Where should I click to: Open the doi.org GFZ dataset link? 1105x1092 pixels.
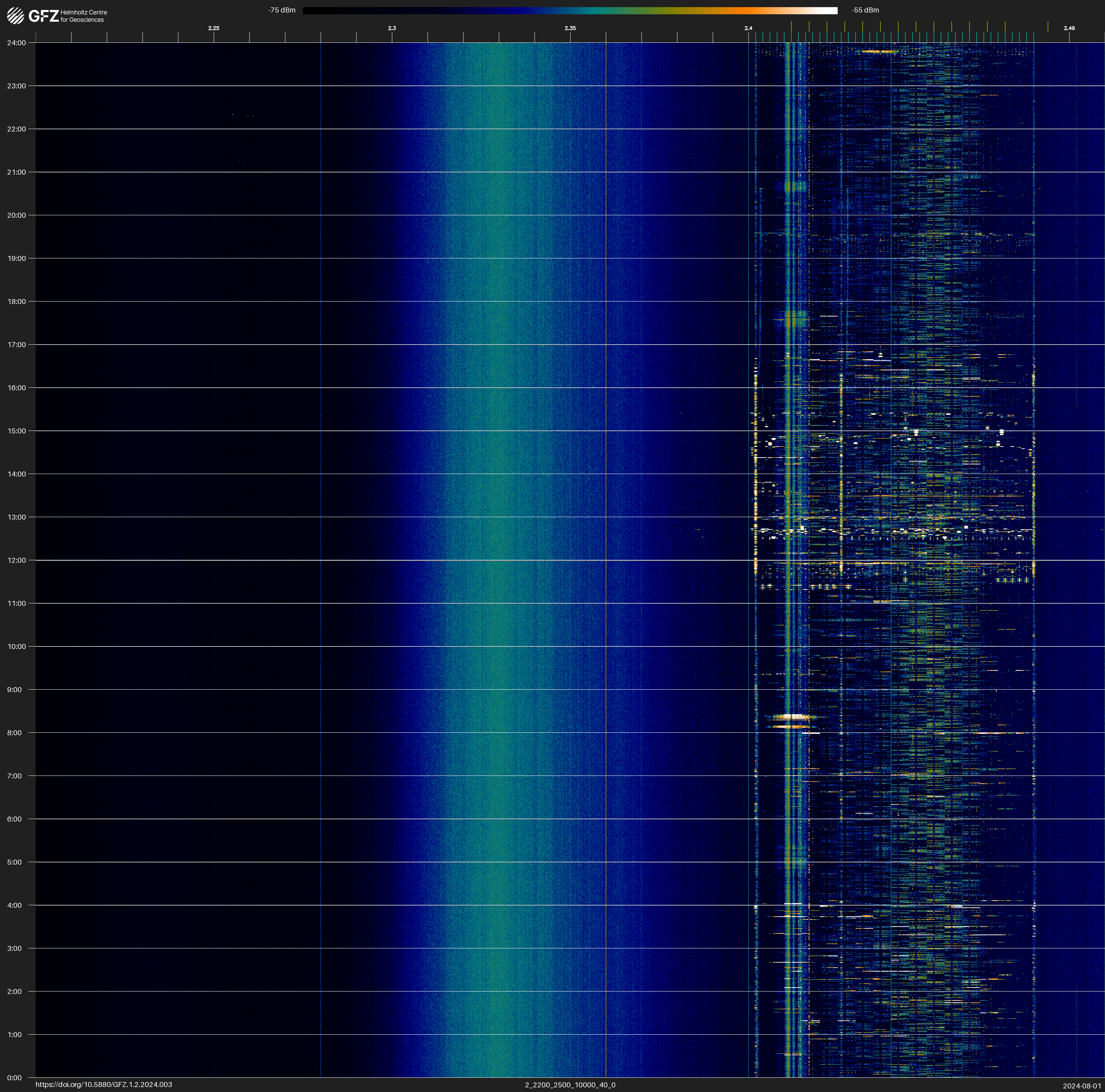pyautogui.click(x=103, y=1085)
